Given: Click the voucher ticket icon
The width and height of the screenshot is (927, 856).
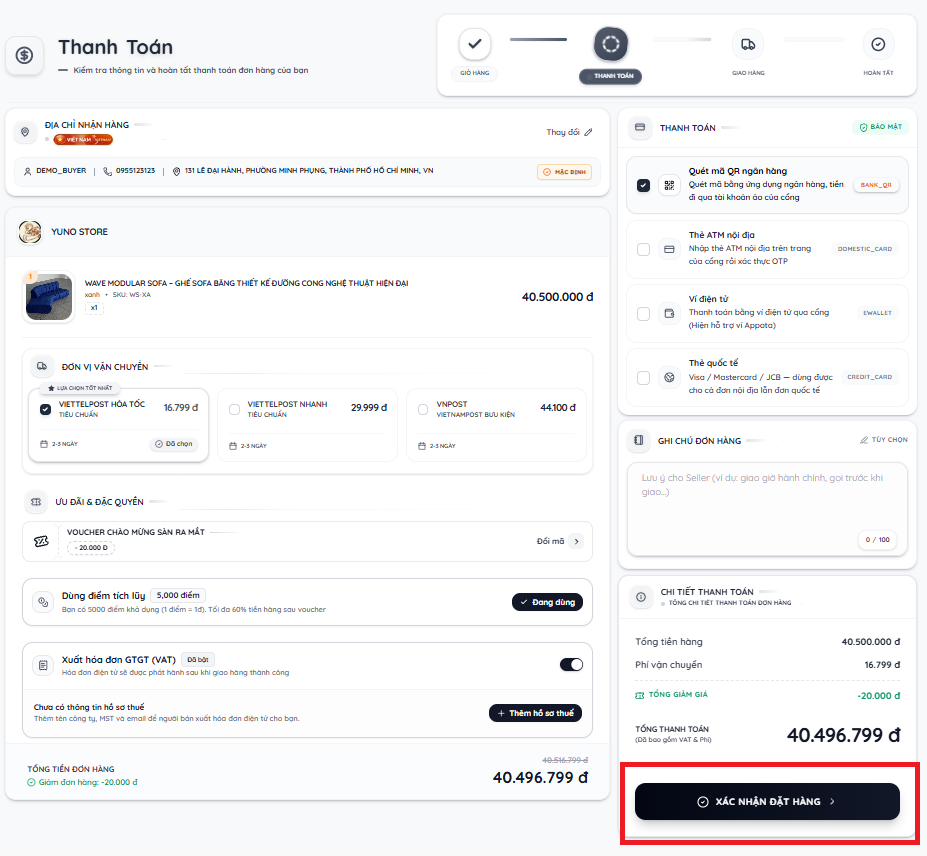Looking at the screenshot, I should (x=41, y=542).
